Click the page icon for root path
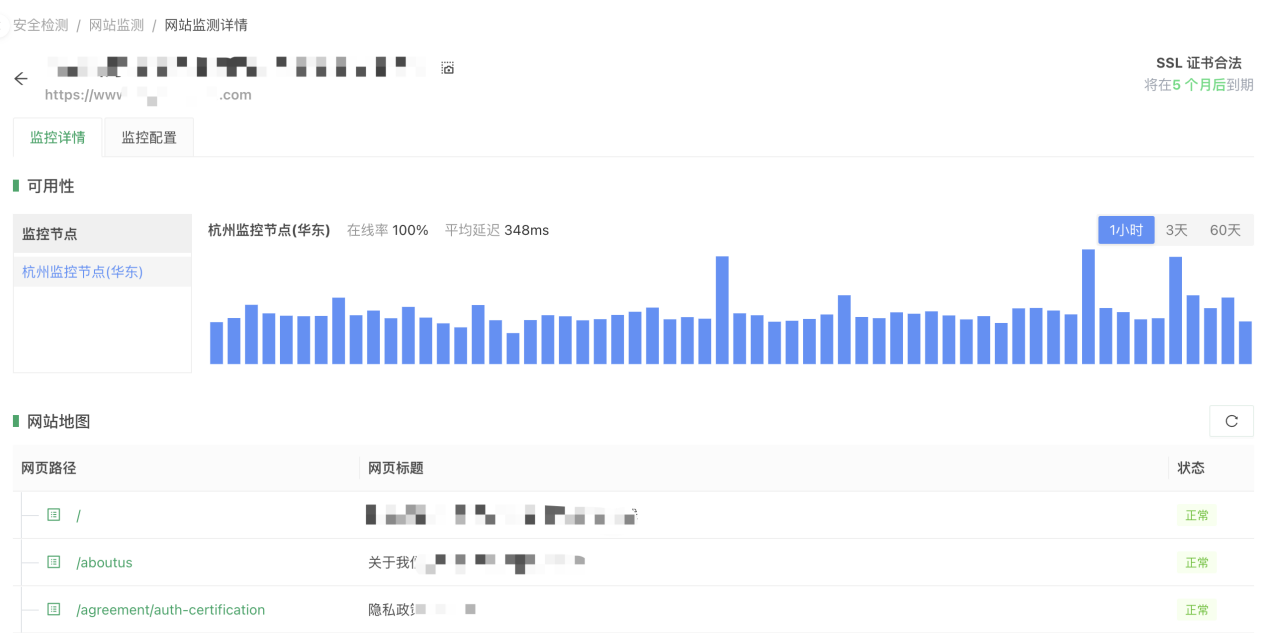Screen dimensions: 1266x633 (54, 515)
